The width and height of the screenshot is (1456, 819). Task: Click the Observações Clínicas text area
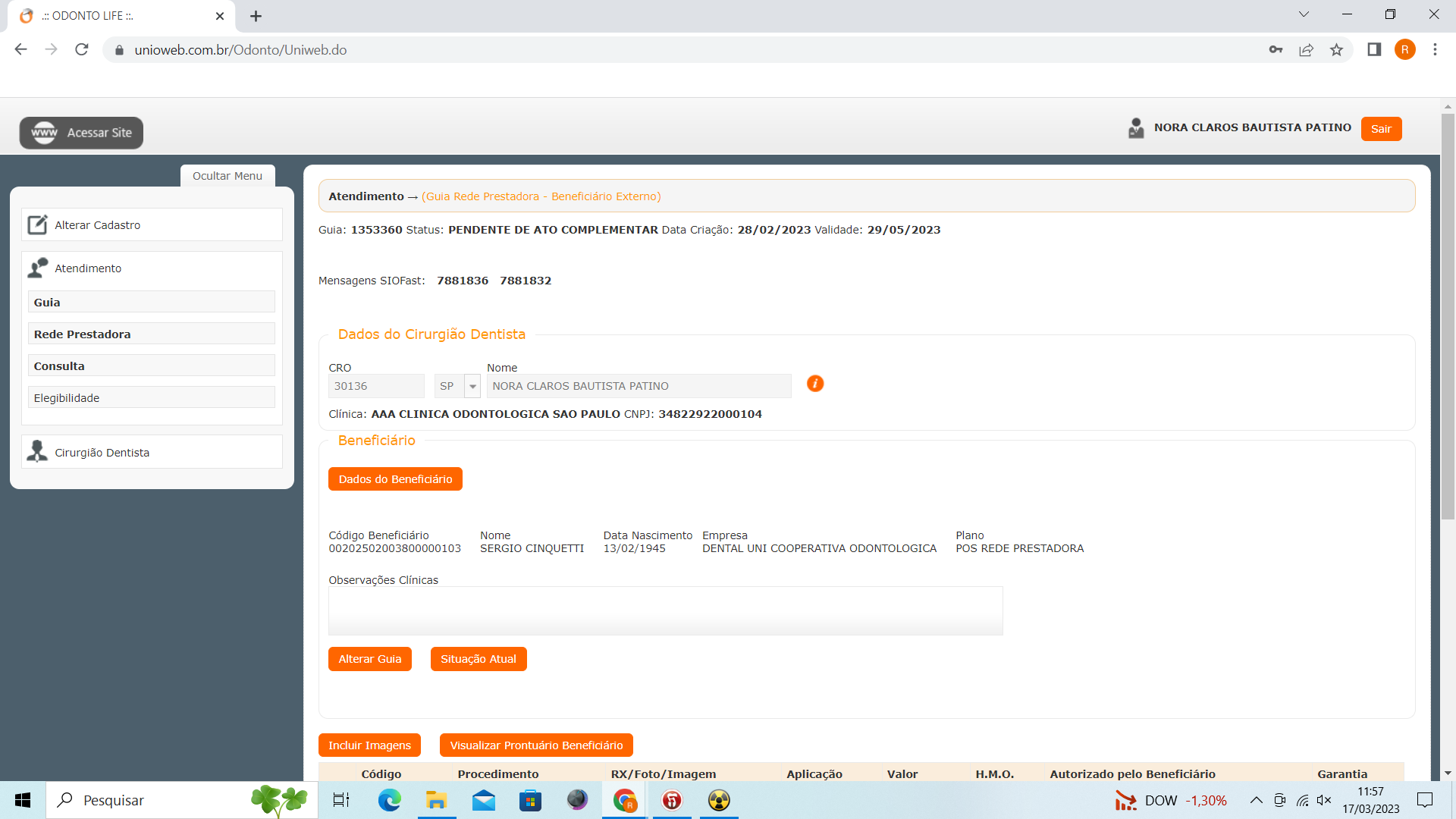(x=665, y=610)
